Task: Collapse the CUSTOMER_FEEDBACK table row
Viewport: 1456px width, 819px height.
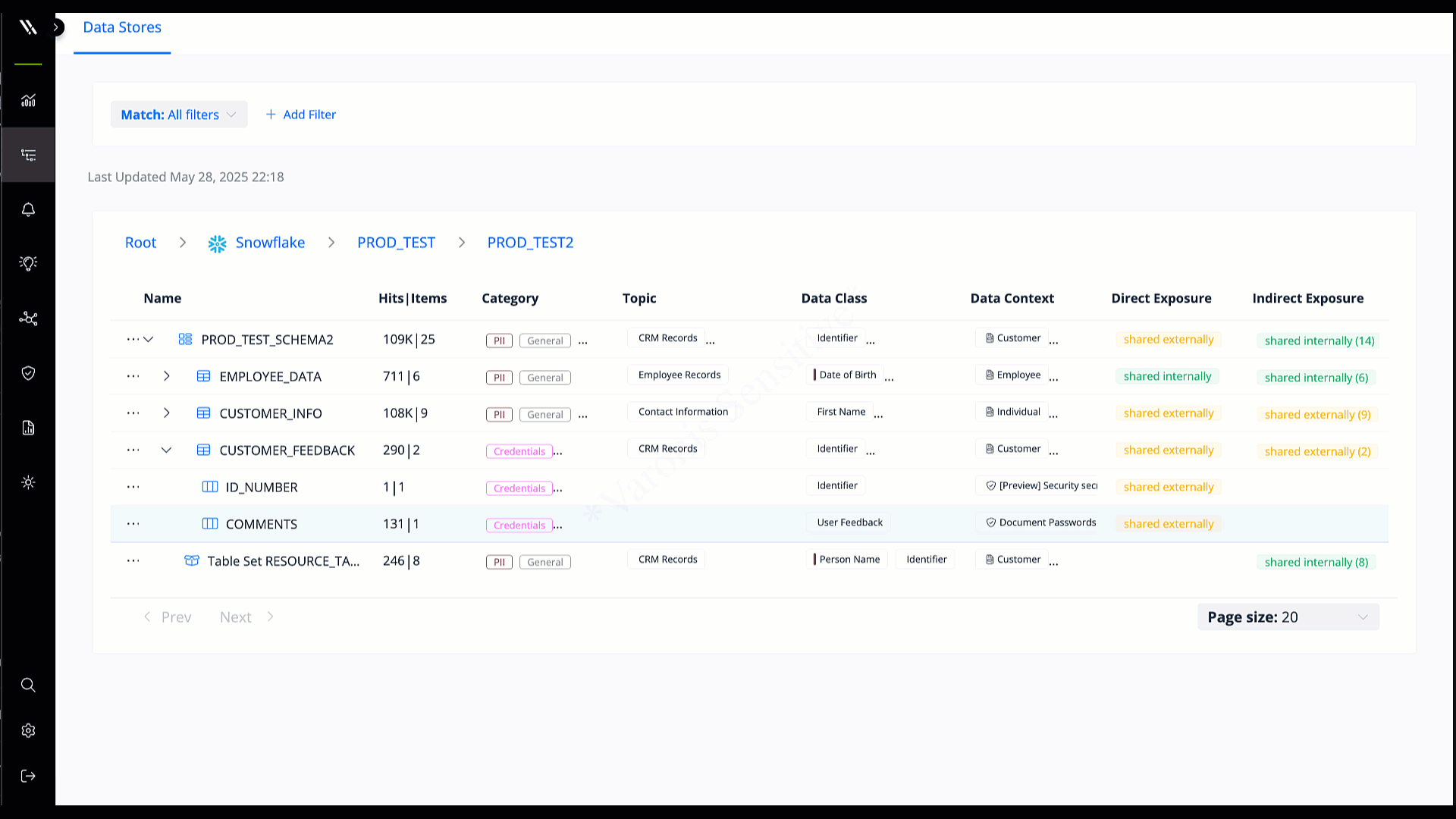Action: click(x=167, y=450)
